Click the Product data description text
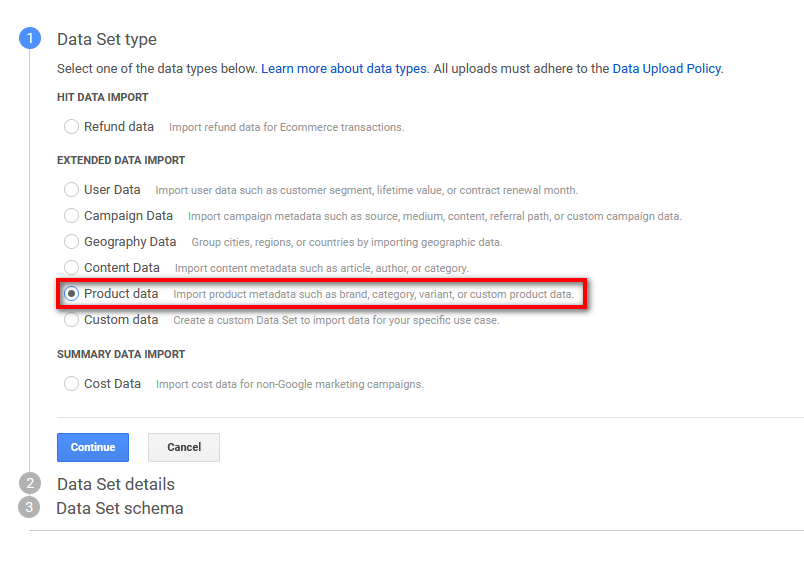 point(373,294)
